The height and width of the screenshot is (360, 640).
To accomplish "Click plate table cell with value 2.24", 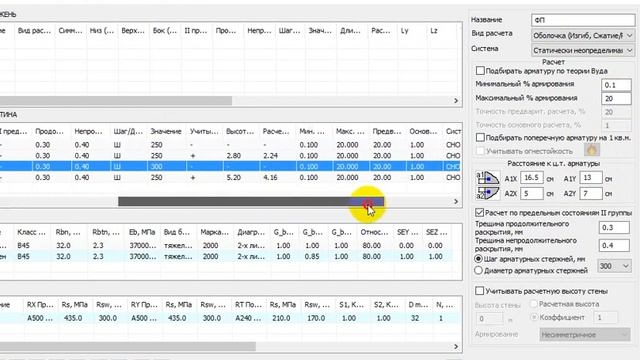I will coord(270,156).
